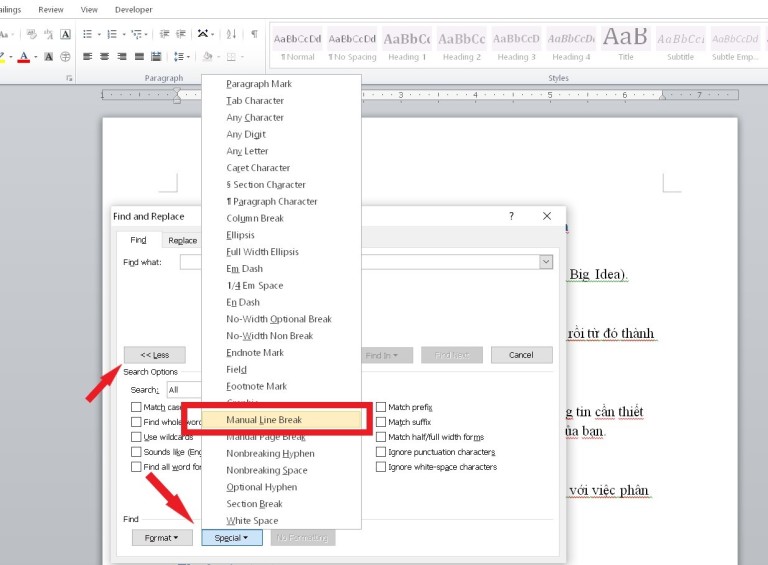Image resolution: width=768 pixels, height=565 pixels.
Task: Click the Shading paint bucket icon
Action: pos(208,57)
